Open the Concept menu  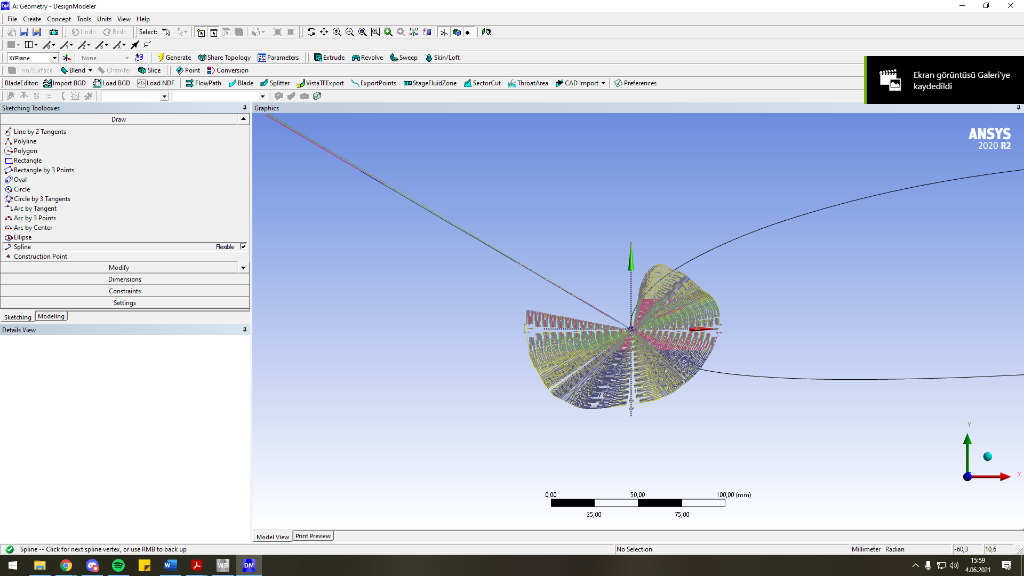[x=60, y=18]
